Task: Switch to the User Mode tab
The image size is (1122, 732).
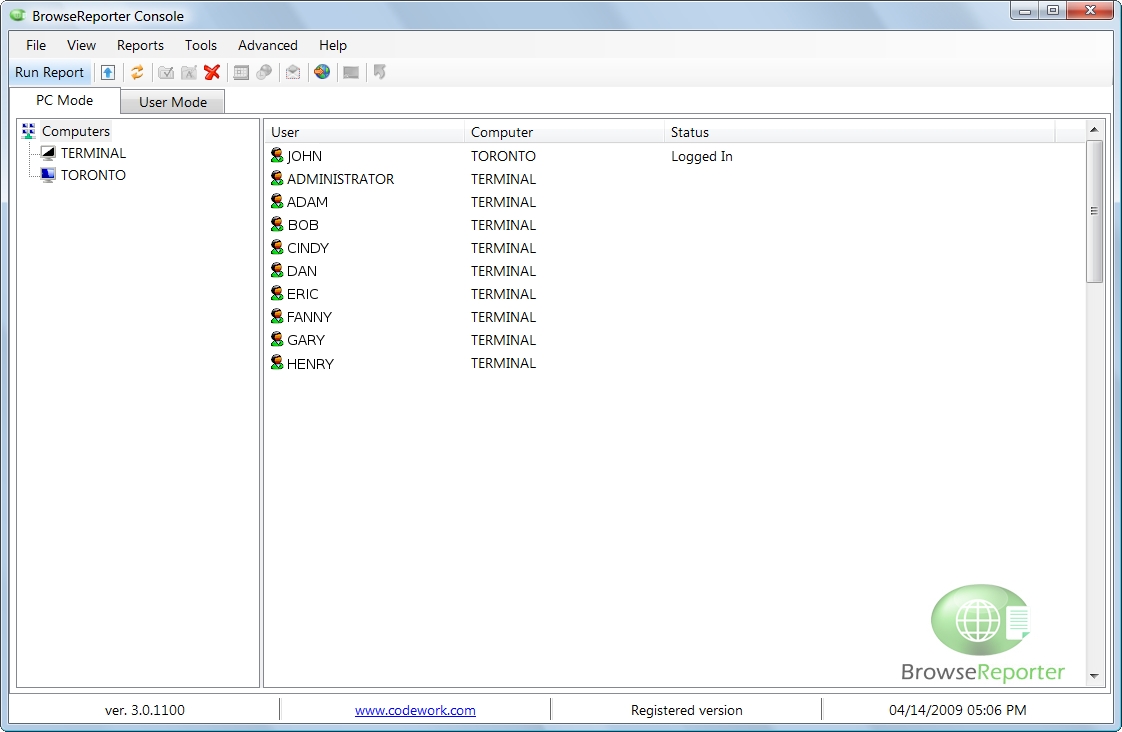Action: click(x=172, y=102)
